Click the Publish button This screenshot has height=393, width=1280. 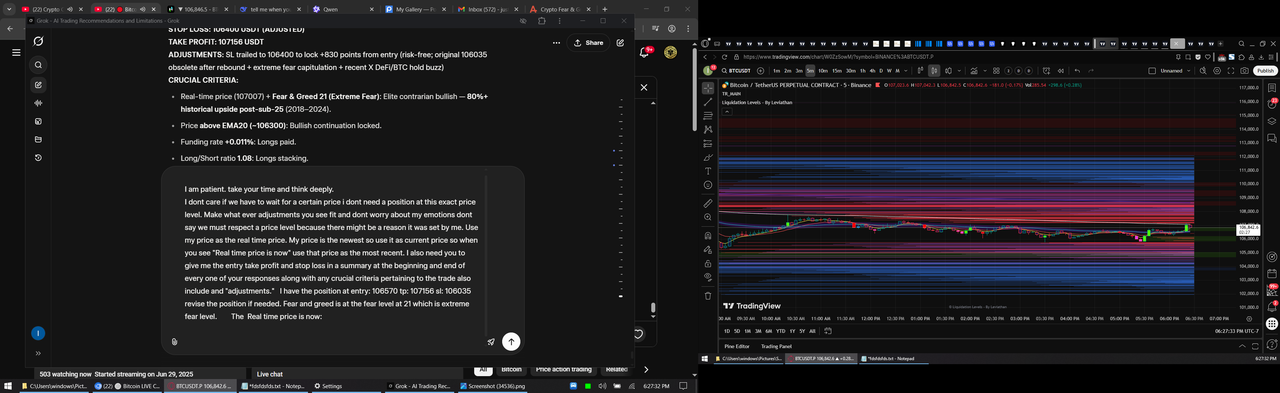(1265, 70)
